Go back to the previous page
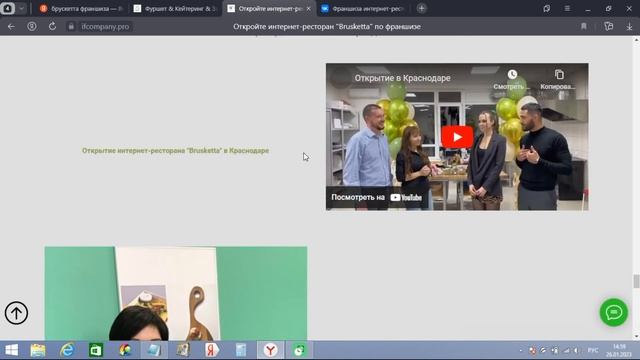 coord(11,27)
